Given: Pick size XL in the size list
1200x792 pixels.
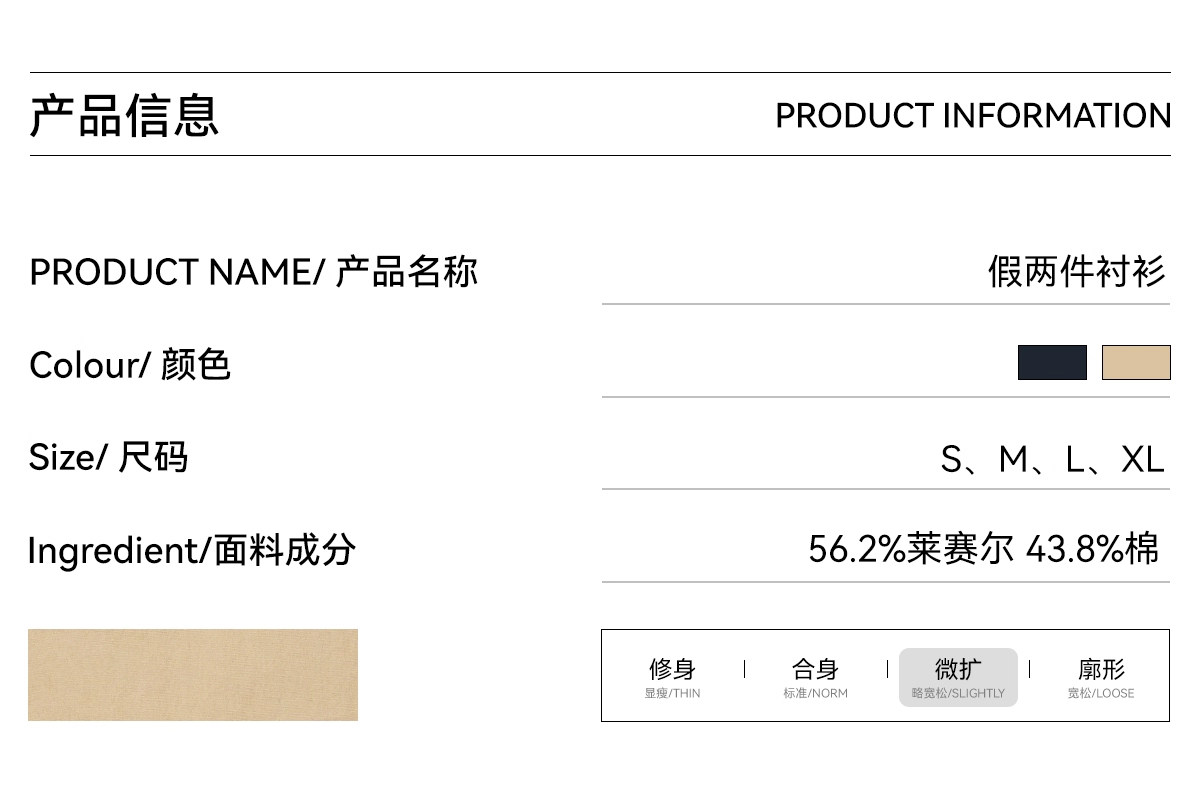Looking at the screenshot, I should [x=1143, y=459].
